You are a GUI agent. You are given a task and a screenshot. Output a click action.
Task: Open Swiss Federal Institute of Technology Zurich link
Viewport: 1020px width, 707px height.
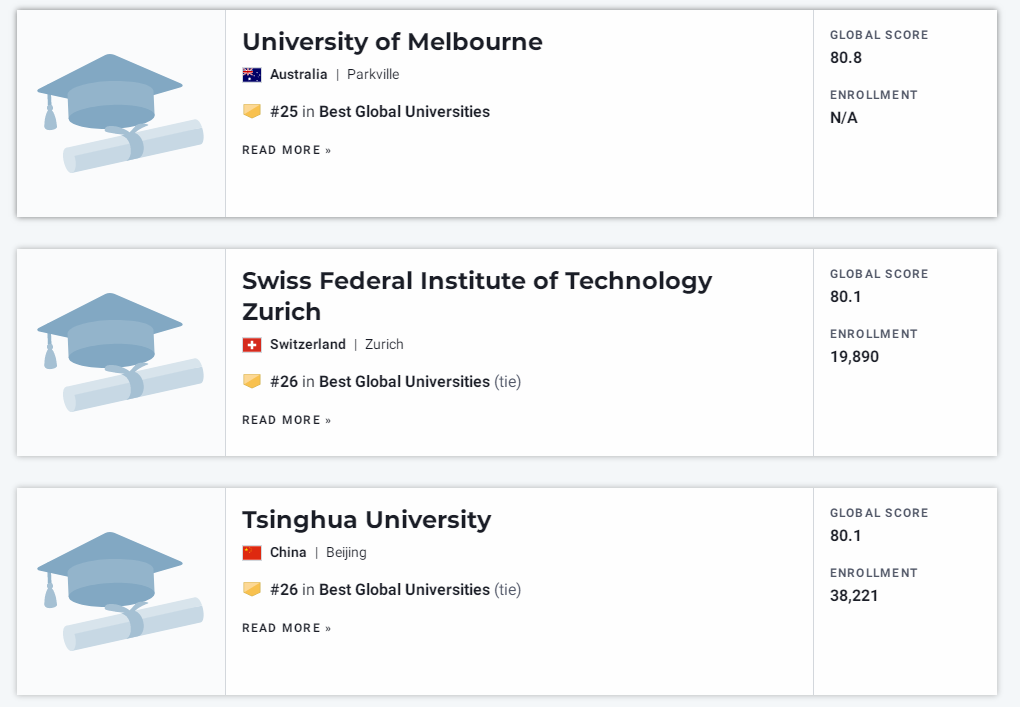point(477,296)
